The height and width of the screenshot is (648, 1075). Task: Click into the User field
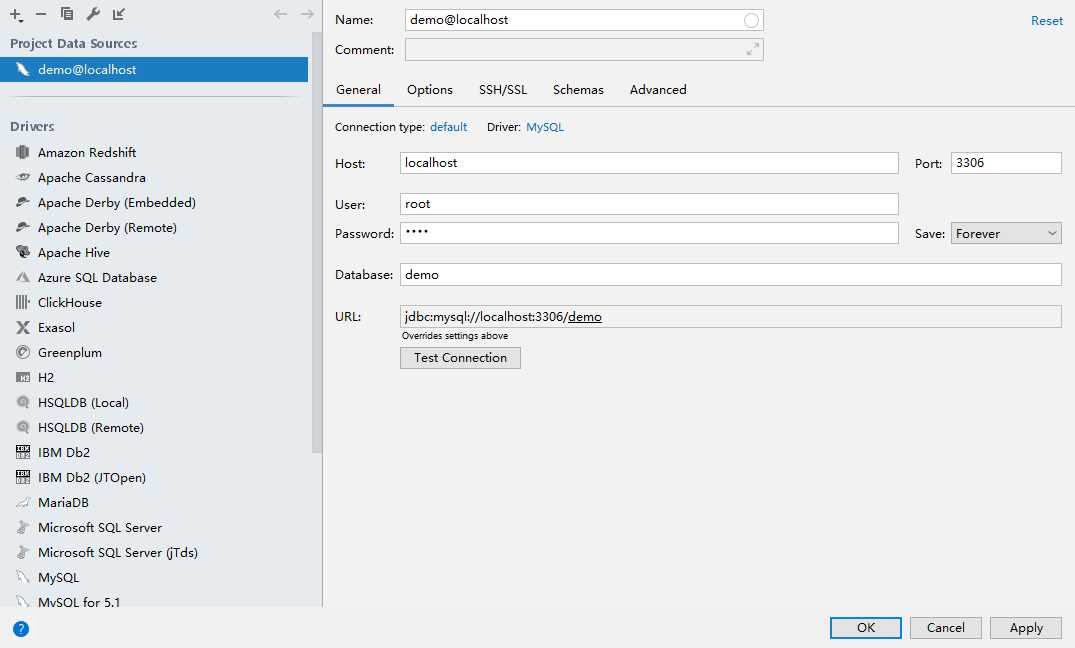click(x=649, y=204)
